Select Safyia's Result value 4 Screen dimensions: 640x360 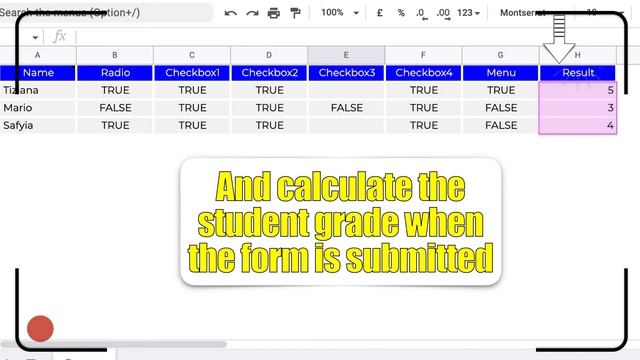(x=578, y=125)
